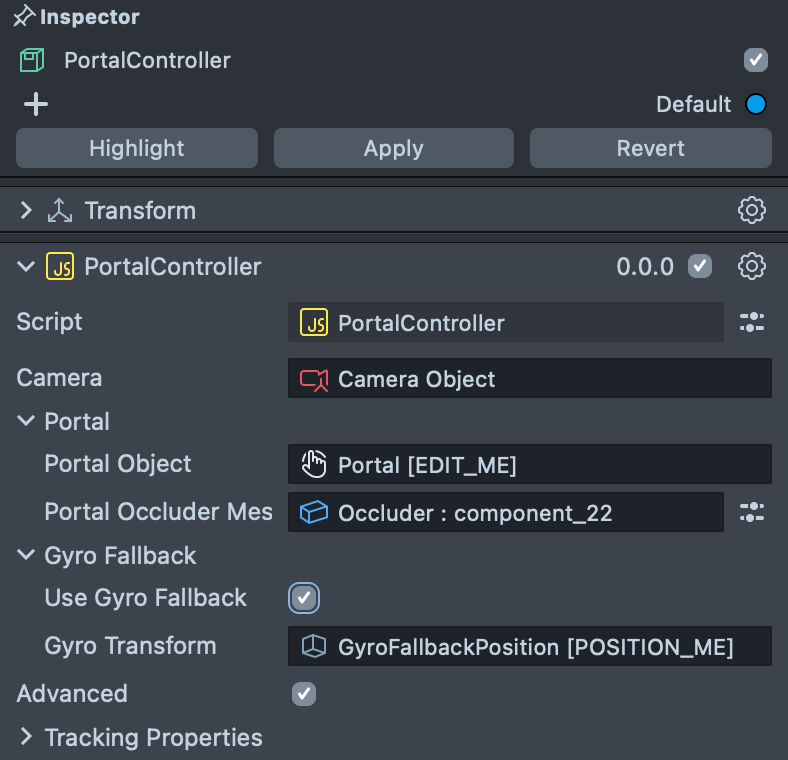Click the Apply button
The height and width of the screenshot is (760, 788).
[x=393, y=148]
